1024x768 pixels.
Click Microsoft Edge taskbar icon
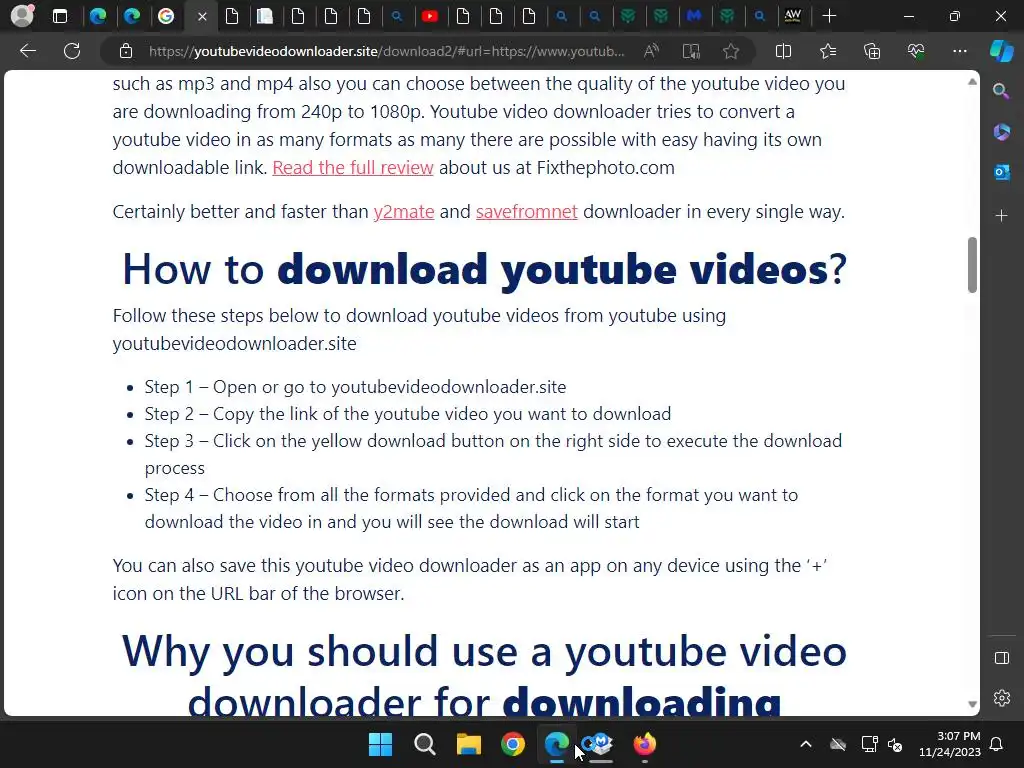tap(557, 744)
